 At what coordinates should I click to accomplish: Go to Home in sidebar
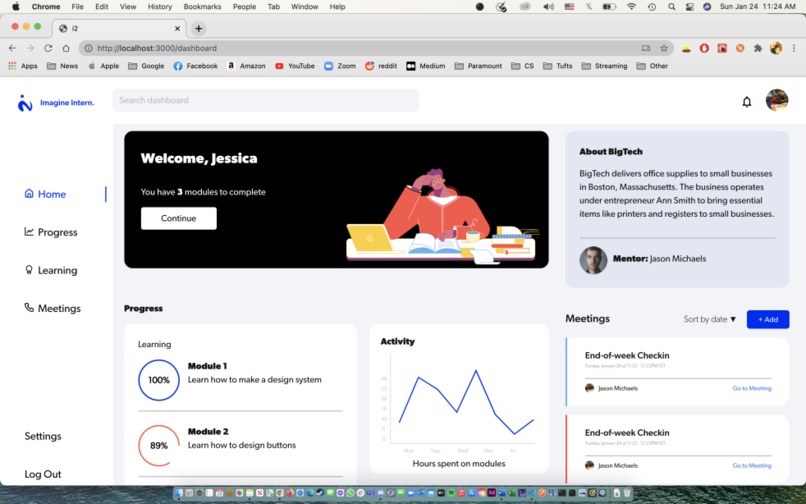45,194
